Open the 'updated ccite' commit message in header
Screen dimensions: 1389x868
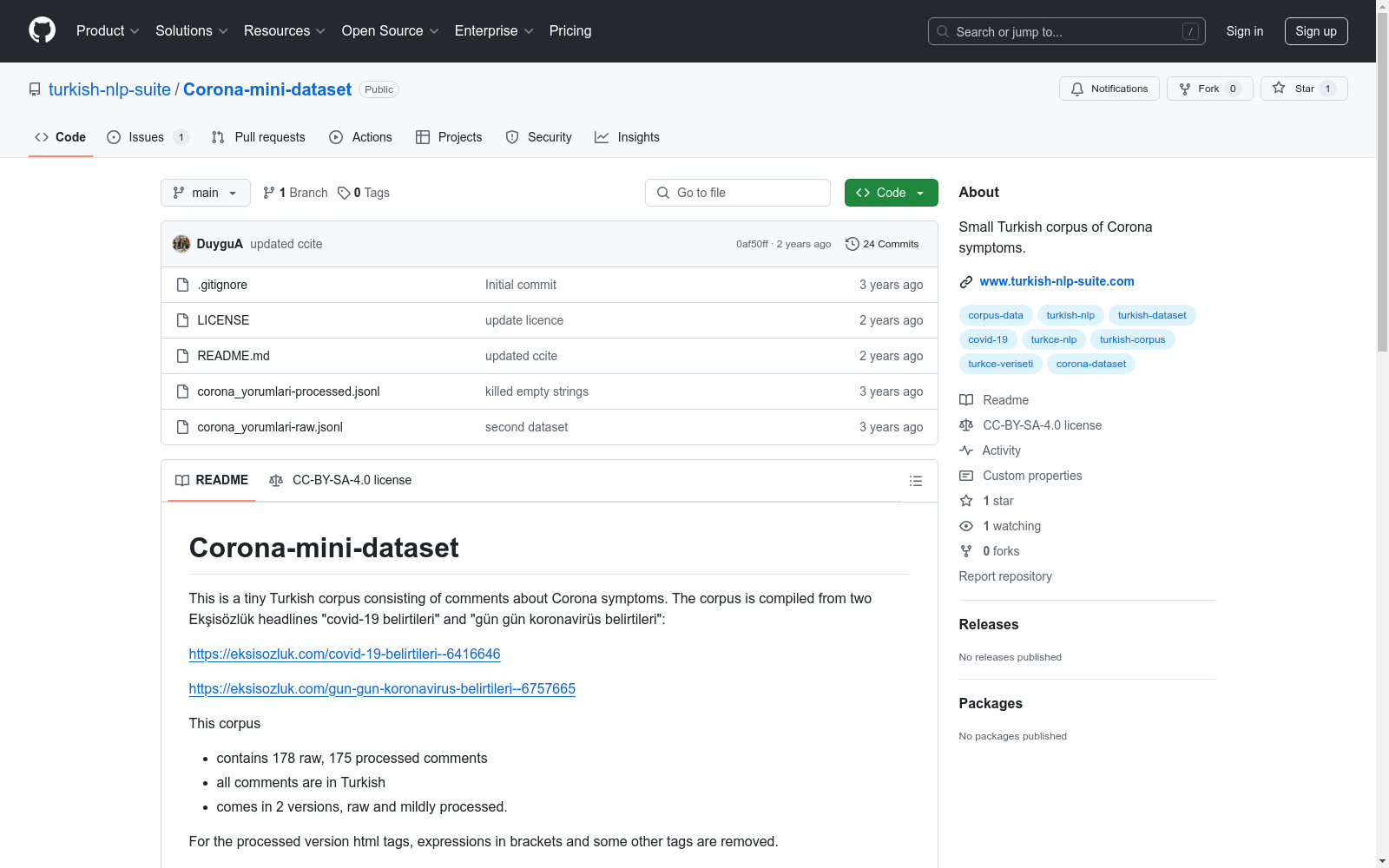coord(286,244)
